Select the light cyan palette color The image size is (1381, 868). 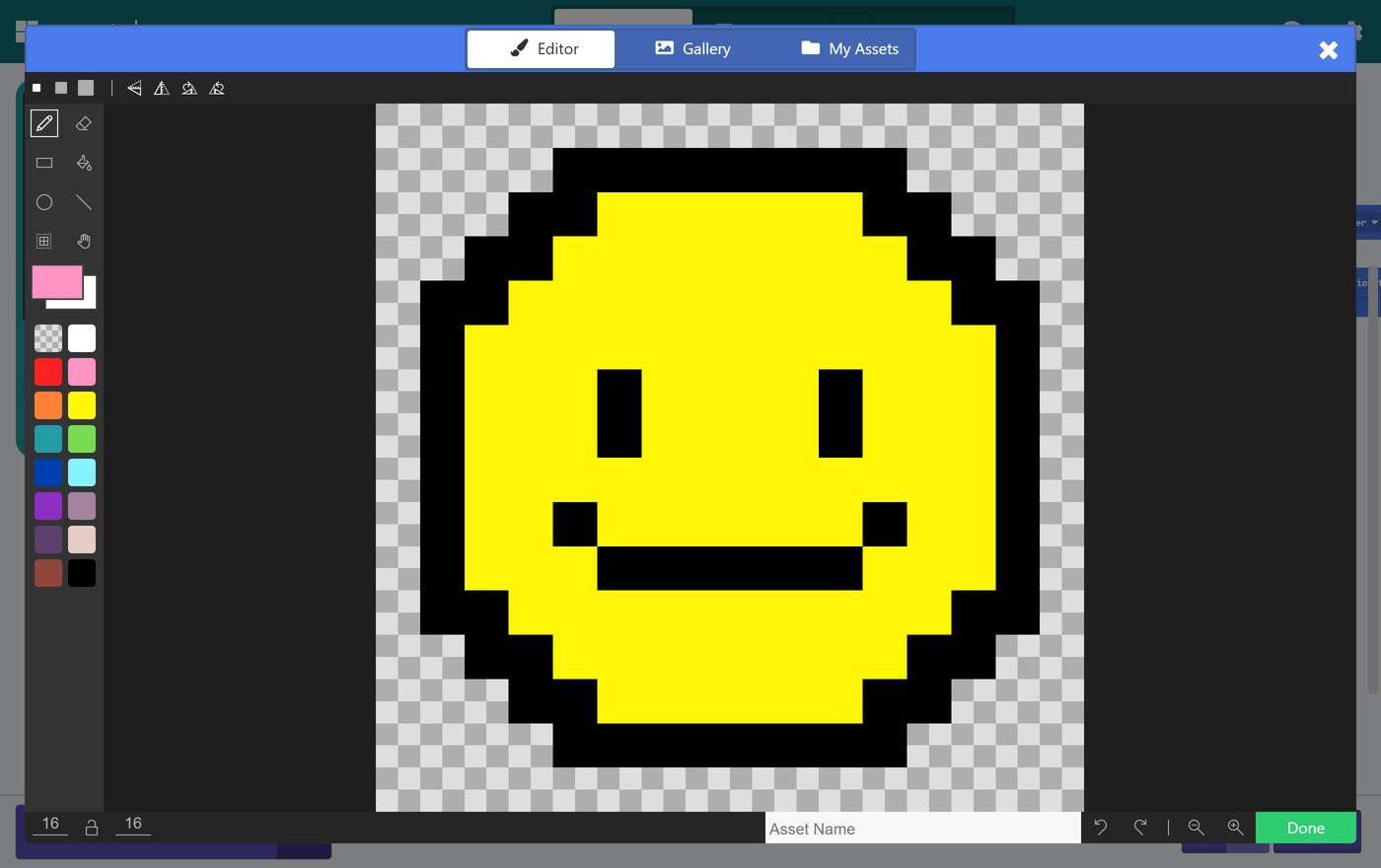click(82, 472)
